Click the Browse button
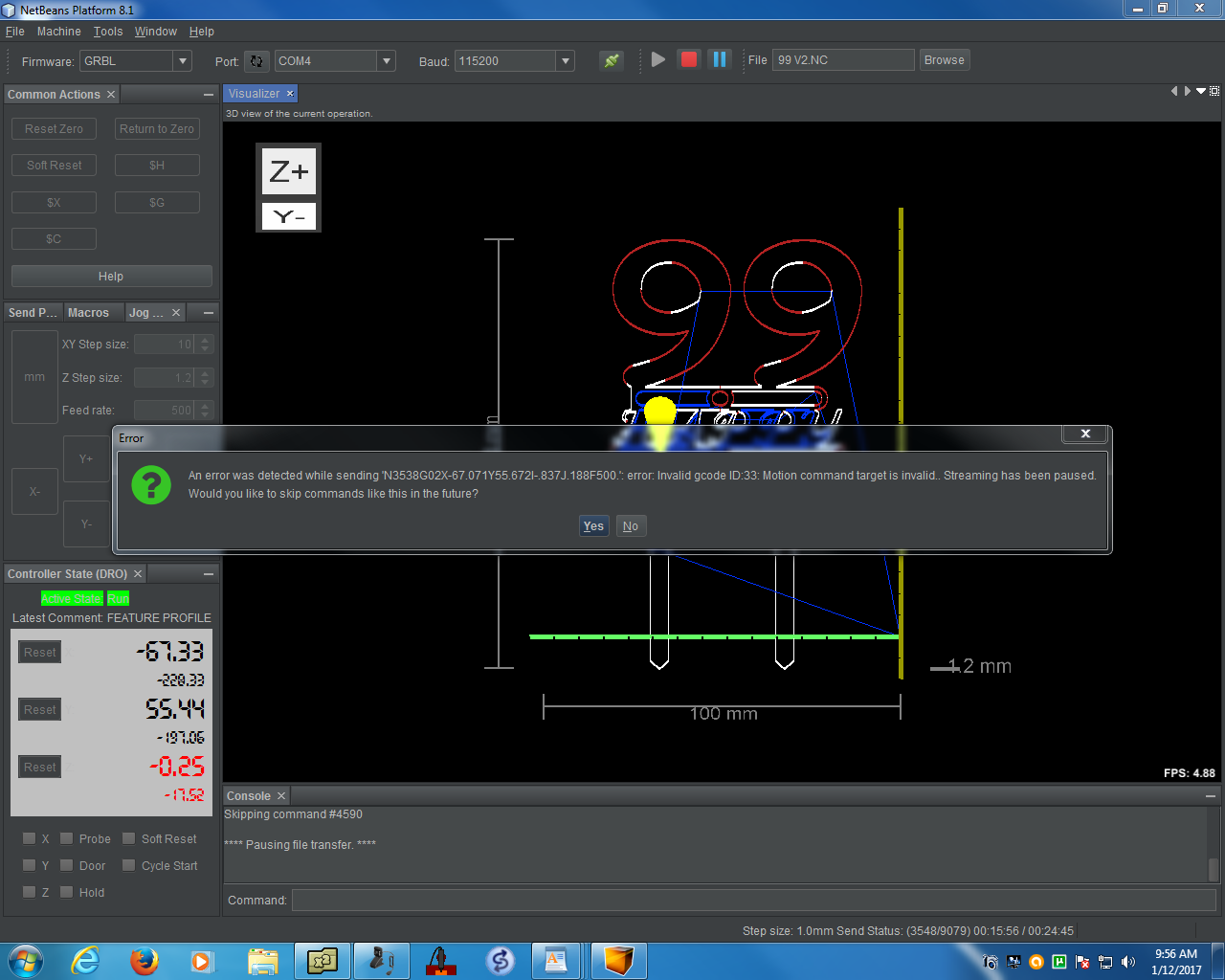The height and width of the screenshot is (980, 1225). tap(945, 60)
